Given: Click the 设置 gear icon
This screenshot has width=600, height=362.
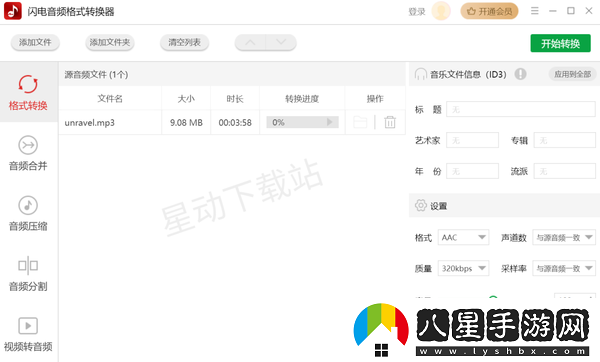Looking at the screenshot, I should 421,205.
